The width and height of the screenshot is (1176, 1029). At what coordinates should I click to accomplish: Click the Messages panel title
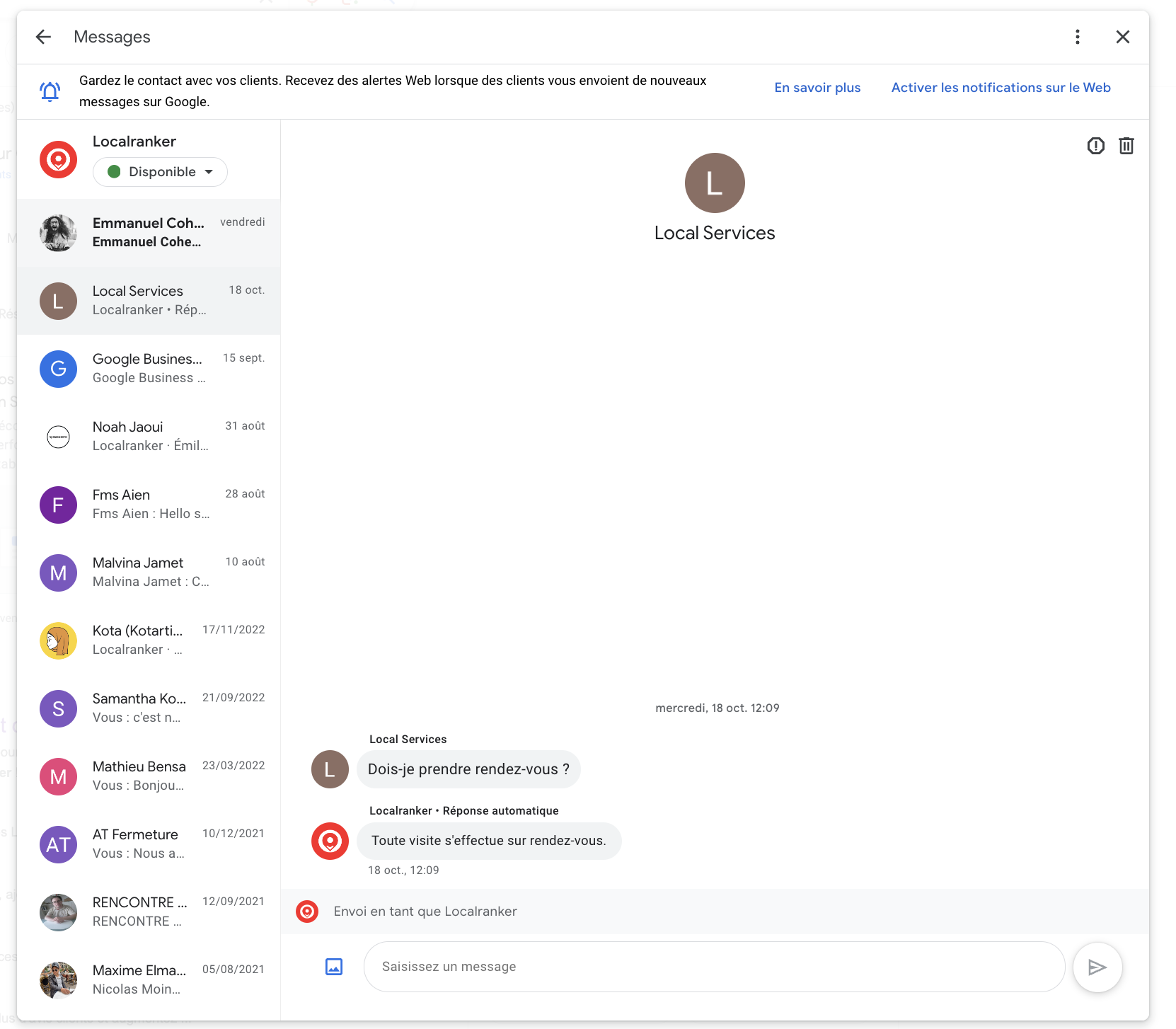tap(112, 37)
